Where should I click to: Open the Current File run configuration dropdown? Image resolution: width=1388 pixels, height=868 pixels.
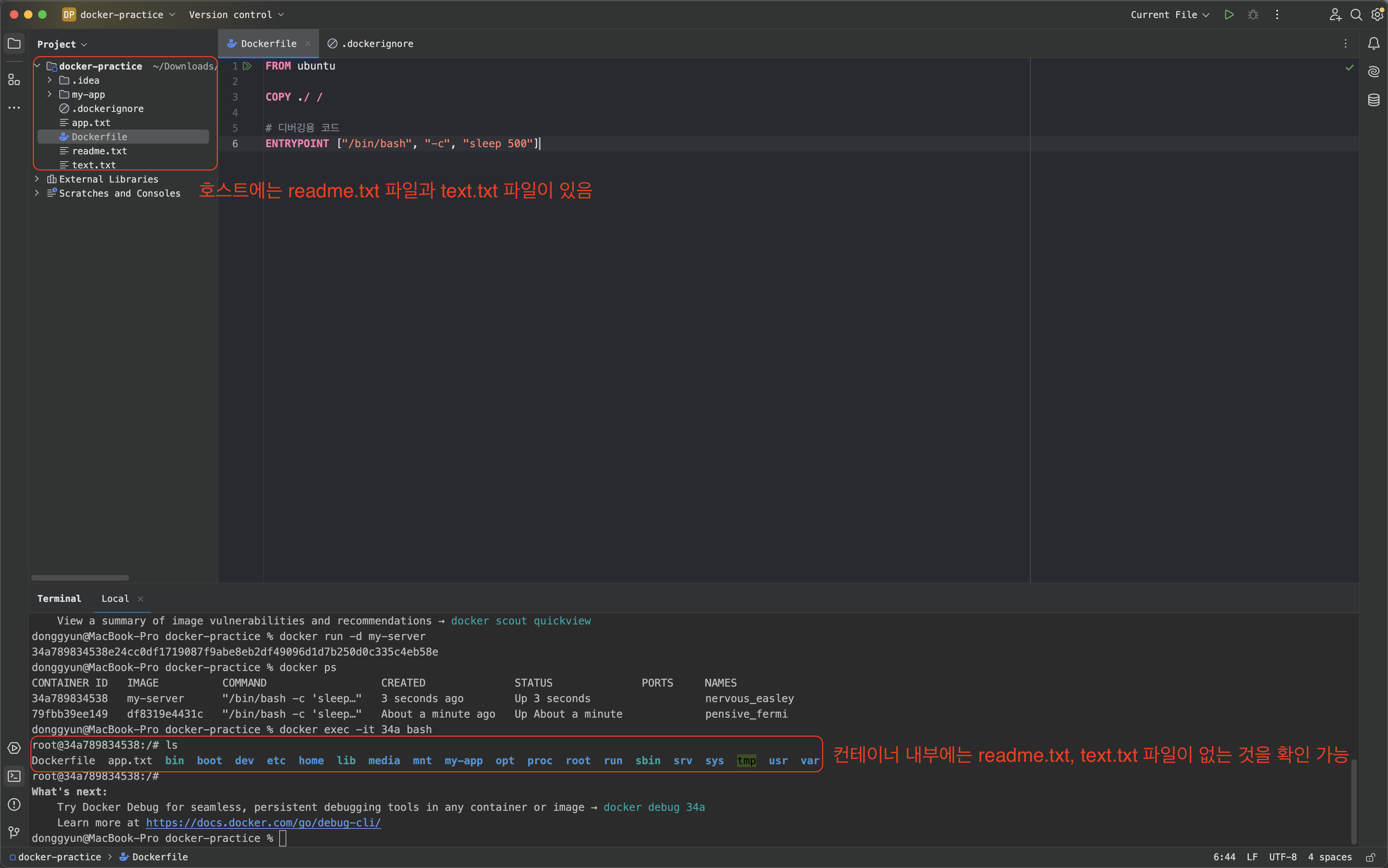point(1168,14)
